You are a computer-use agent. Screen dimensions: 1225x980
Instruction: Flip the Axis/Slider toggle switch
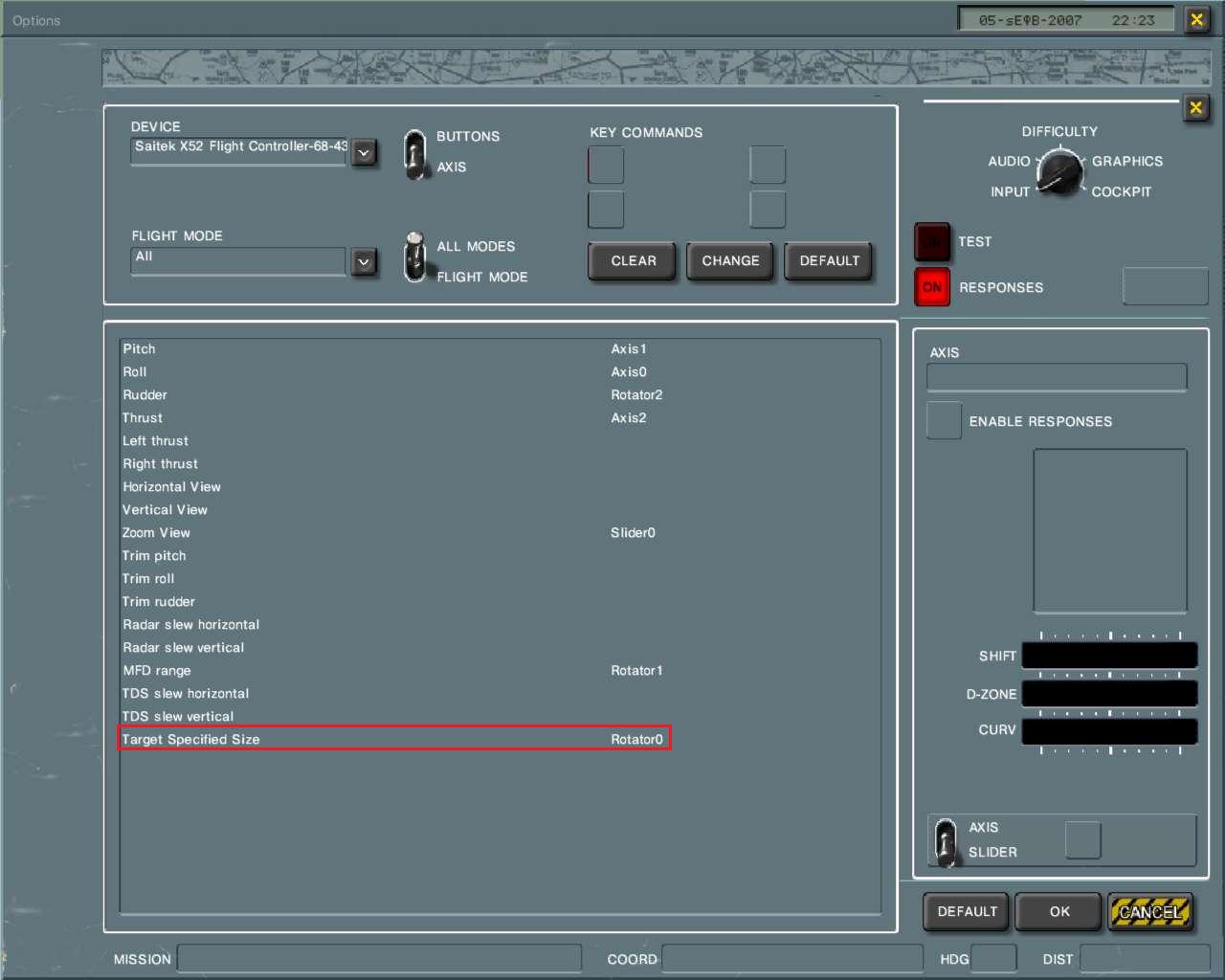946,842
